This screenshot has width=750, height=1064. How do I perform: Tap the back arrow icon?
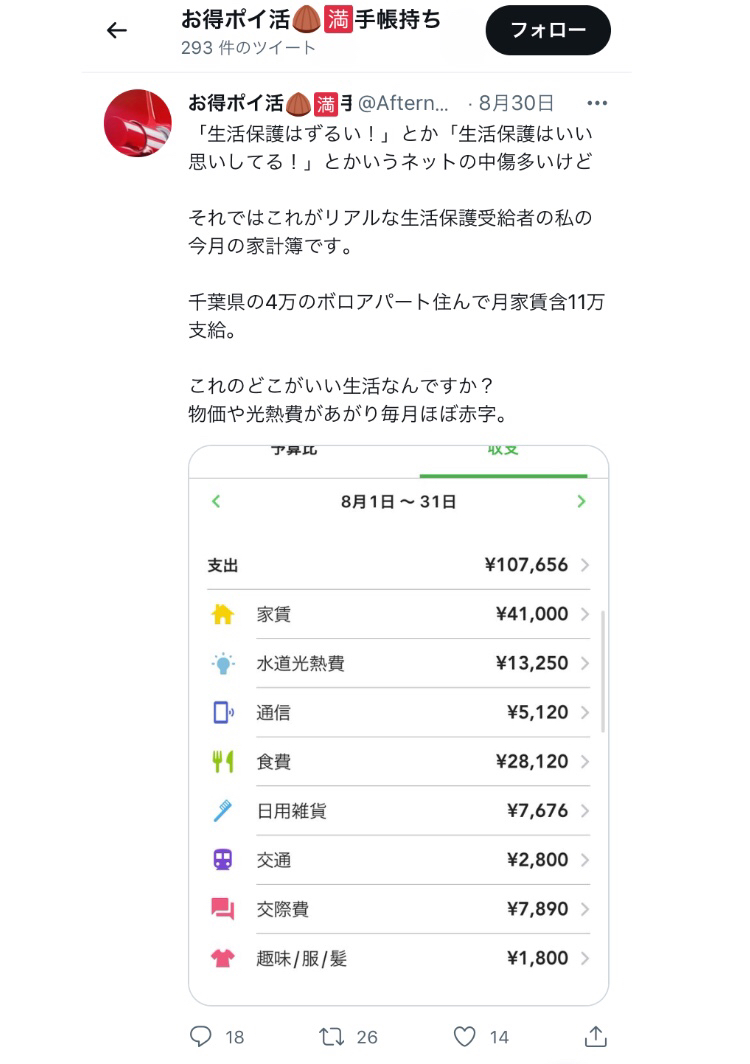pyautogui.click(x=117, y=30)
